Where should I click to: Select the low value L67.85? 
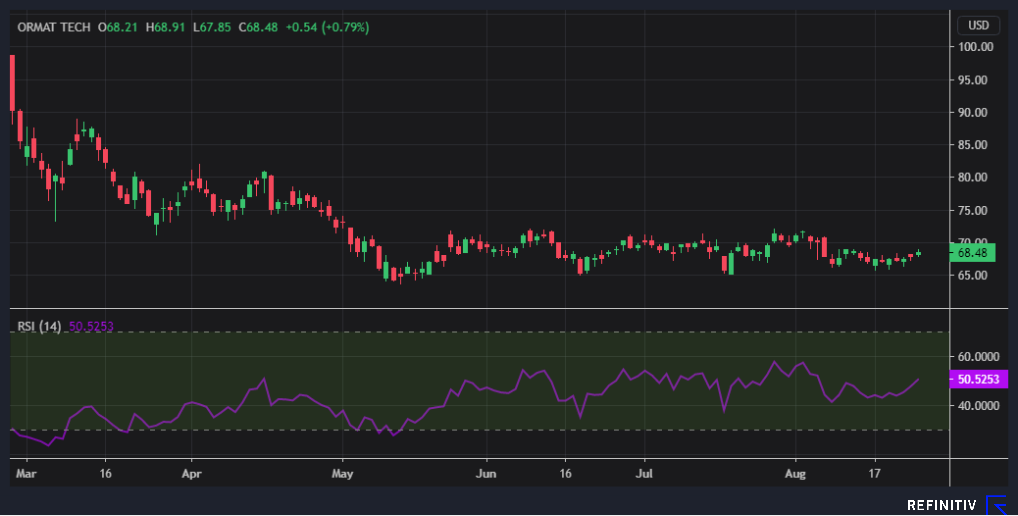pyautogui.click(x=212, y=27)
